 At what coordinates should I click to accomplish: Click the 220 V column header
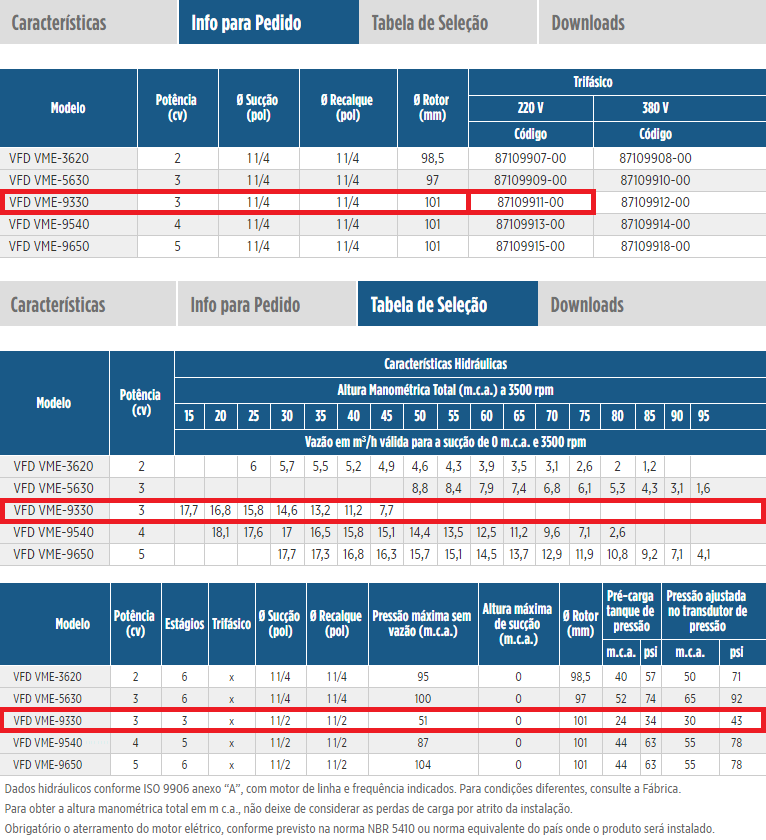pyautogui.click(x=531, y=108)
